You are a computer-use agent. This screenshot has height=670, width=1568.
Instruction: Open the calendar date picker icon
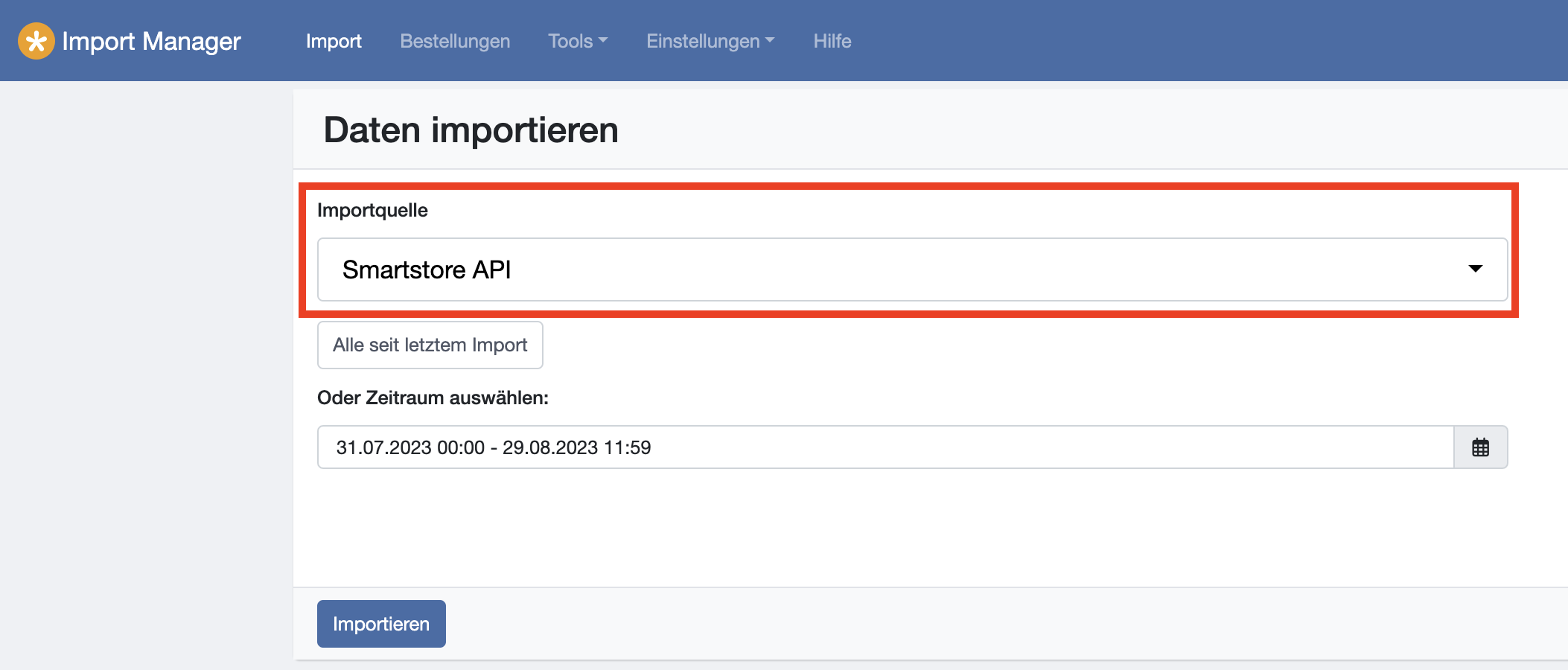click(x=1480, y=447)
